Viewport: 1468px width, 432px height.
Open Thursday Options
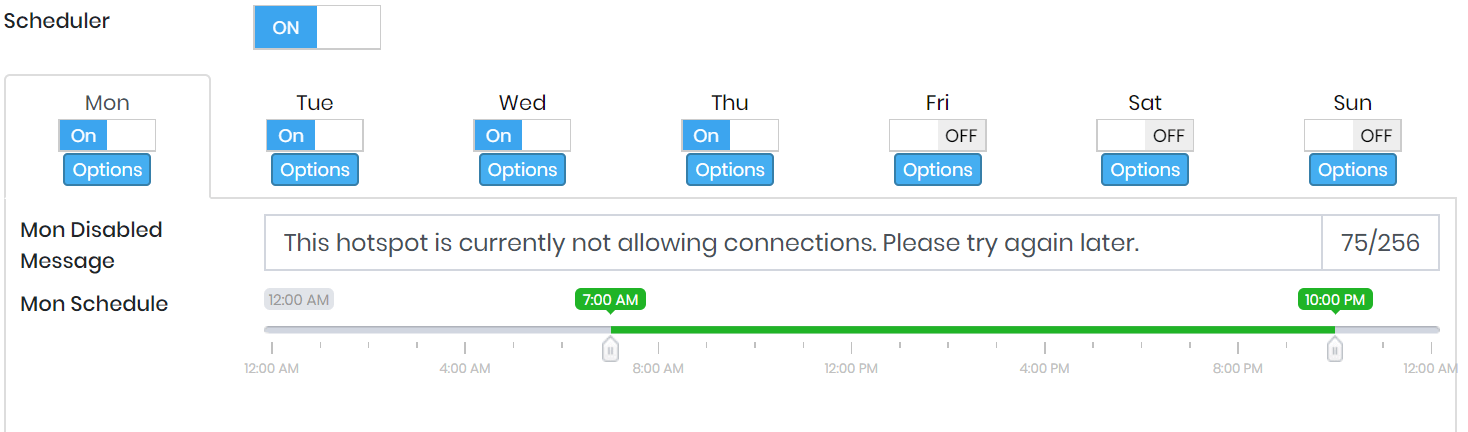coord(729,170)
